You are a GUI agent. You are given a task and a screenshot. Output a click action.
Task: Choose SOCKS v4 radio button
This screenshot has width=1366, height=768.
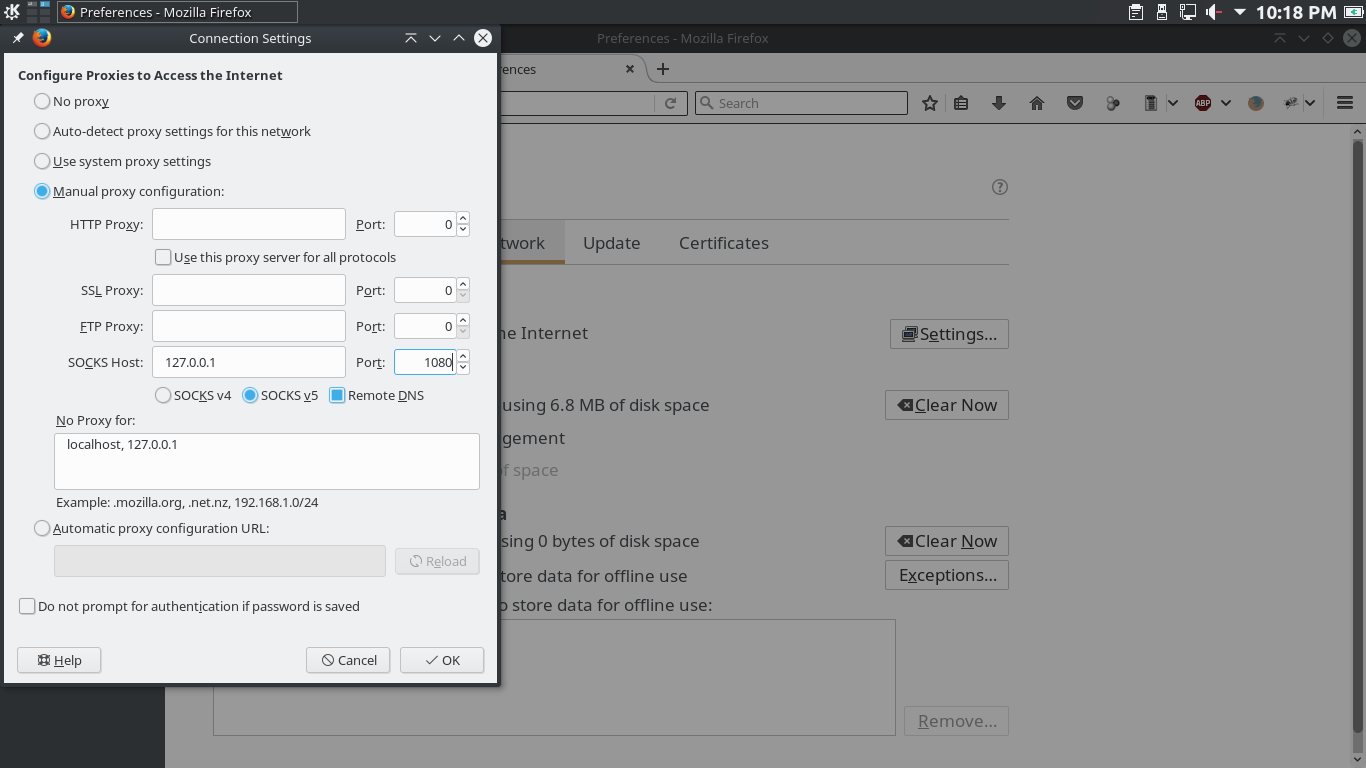(163, 395)
